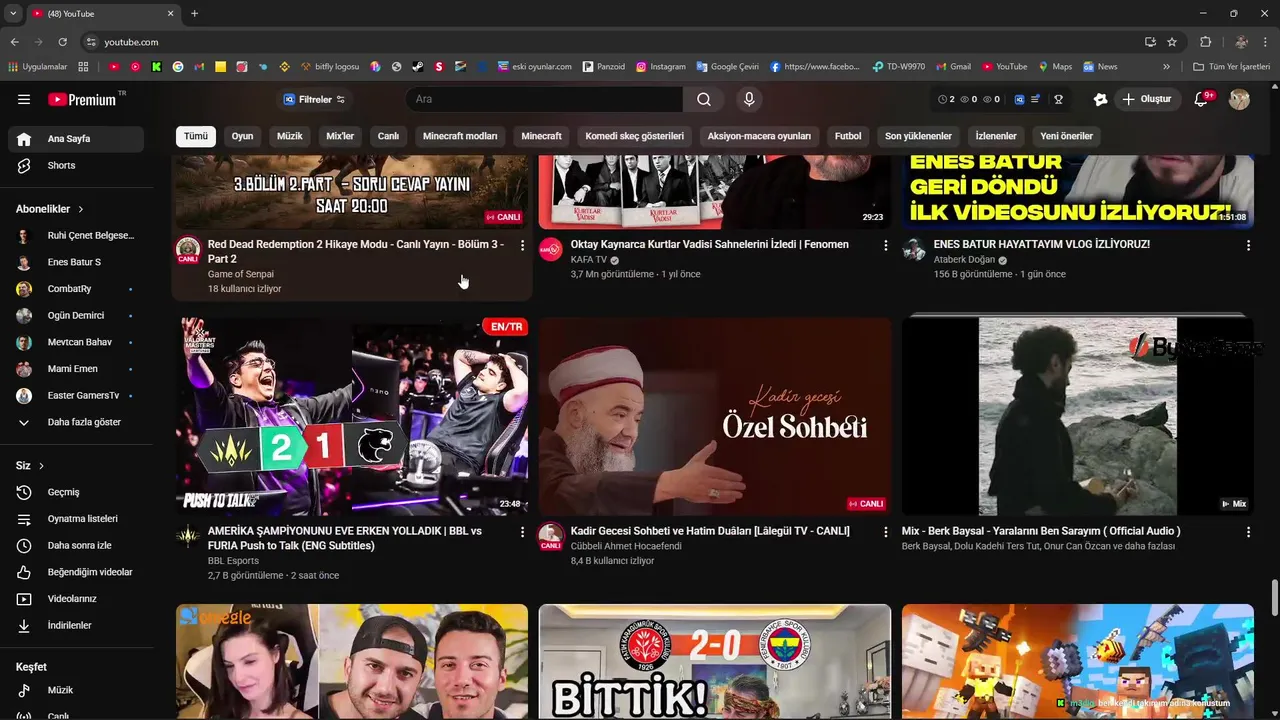The width and height of the screenshot is (1280, 720).
Task: Expand the Abonelikler section
Action: coord(50,209)
